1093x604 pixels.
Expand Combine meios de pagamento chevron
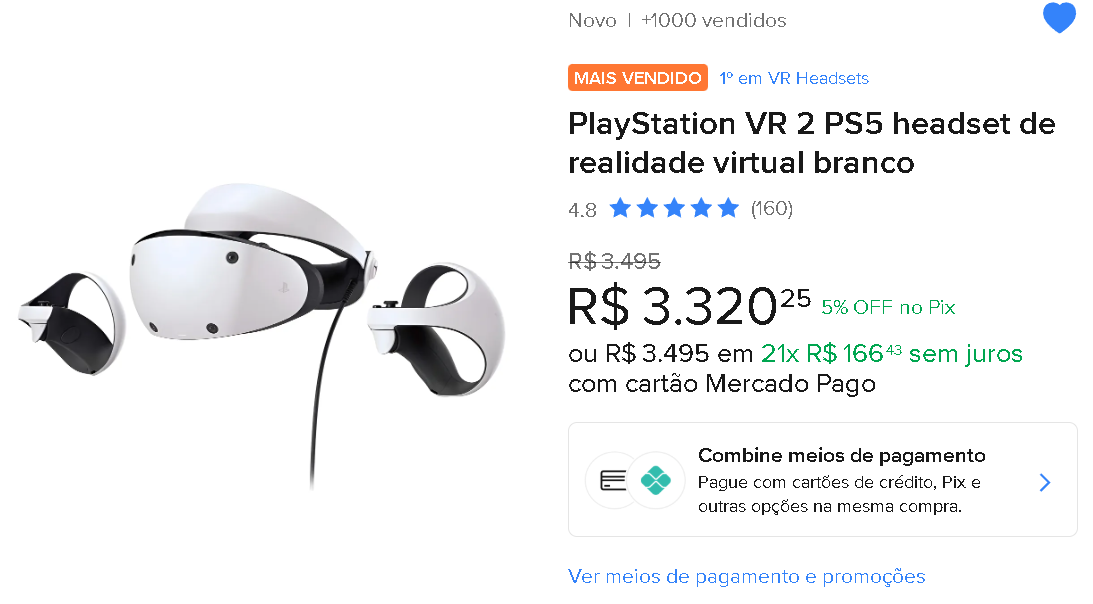point(1044,482)
